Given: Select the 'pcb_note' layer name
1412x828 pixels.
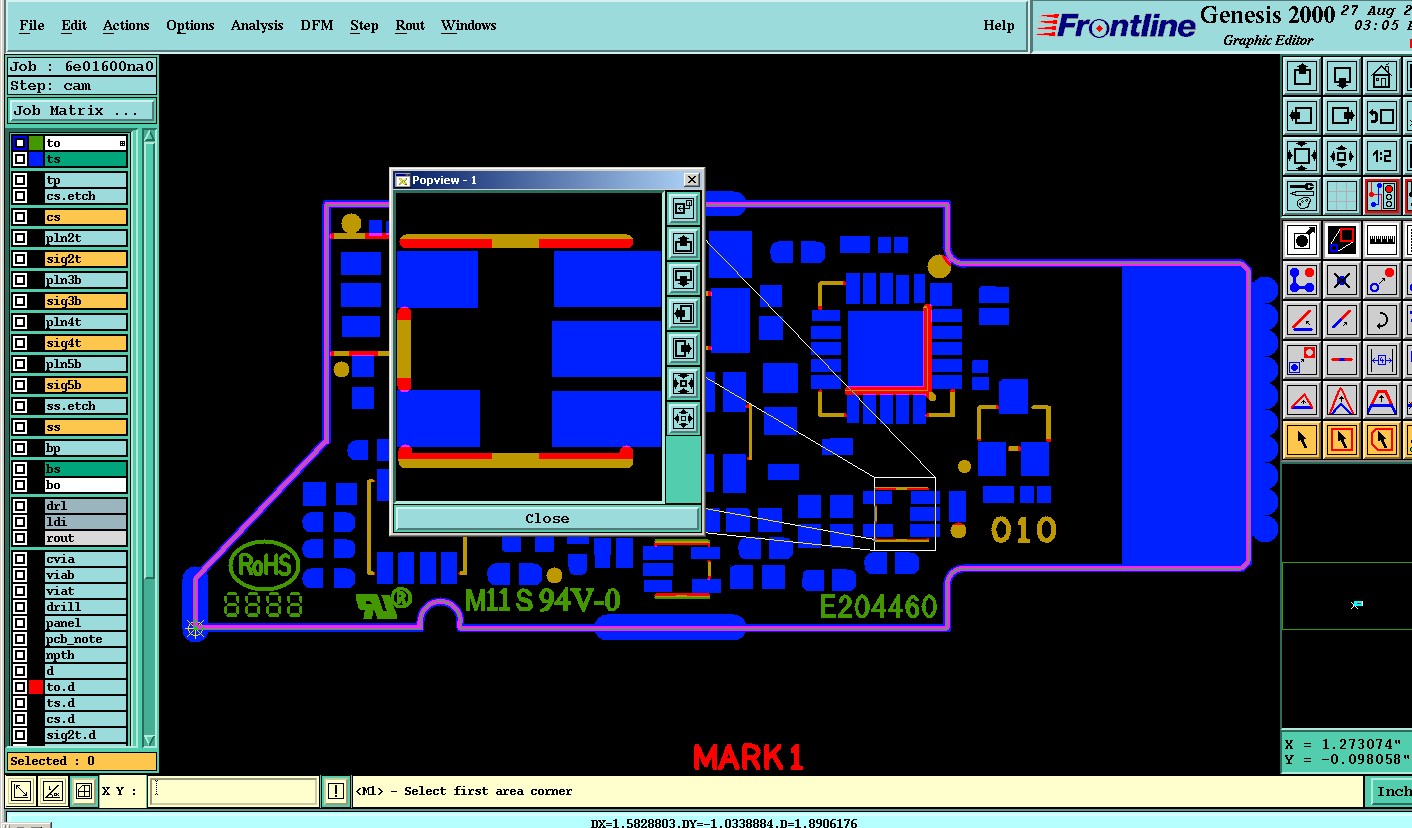Looking at the screenshot, I should coord(86,639).
